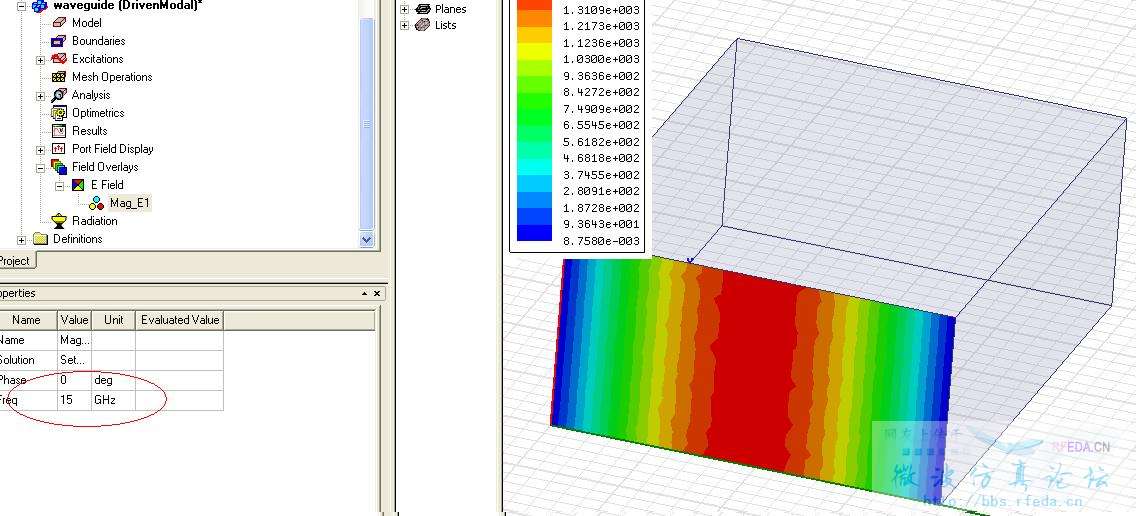
Task: Click the Radiation antenna icon
Action: 59,222
